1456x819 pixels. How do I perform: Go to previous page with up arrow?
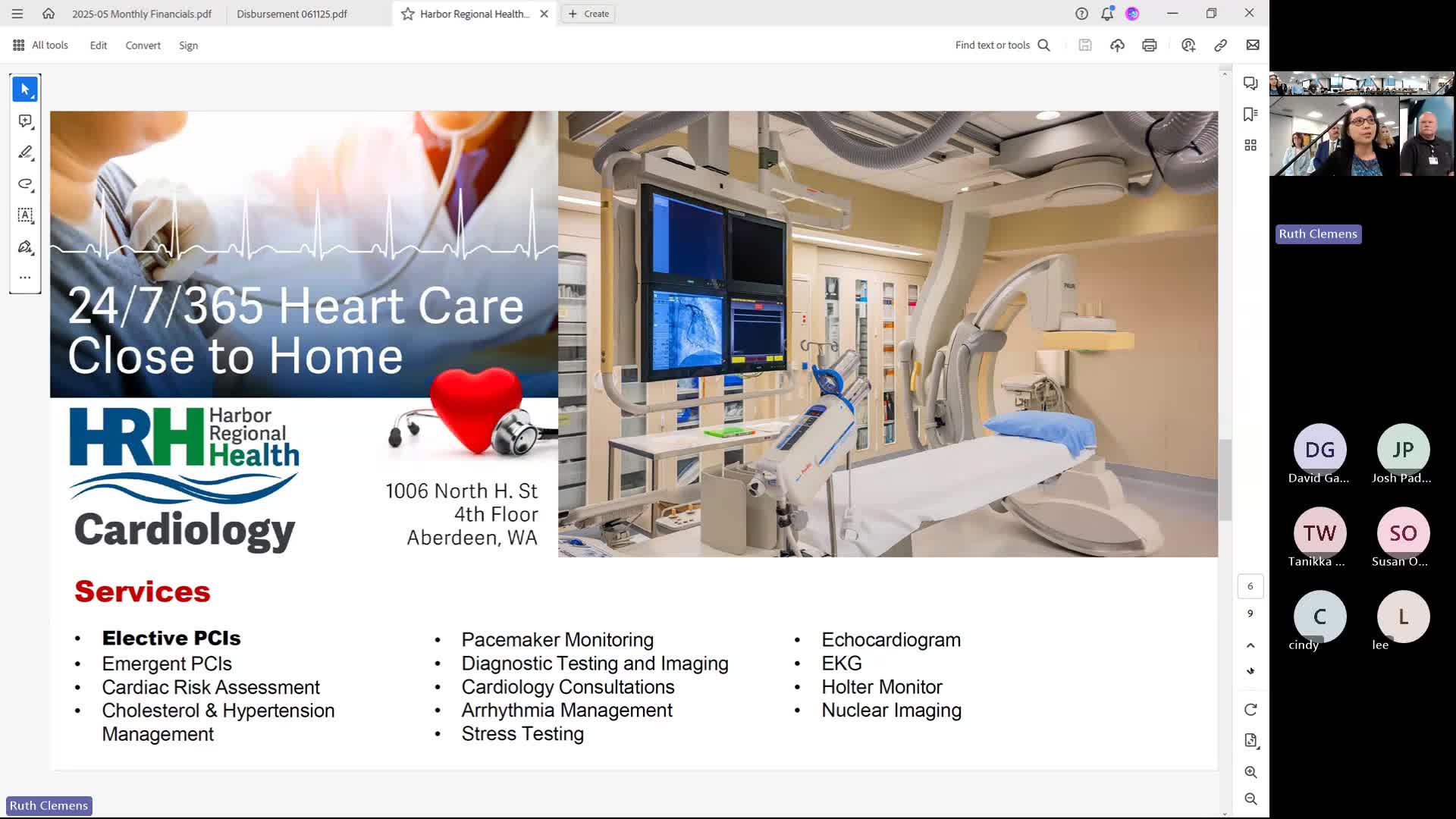point(1250,645)
